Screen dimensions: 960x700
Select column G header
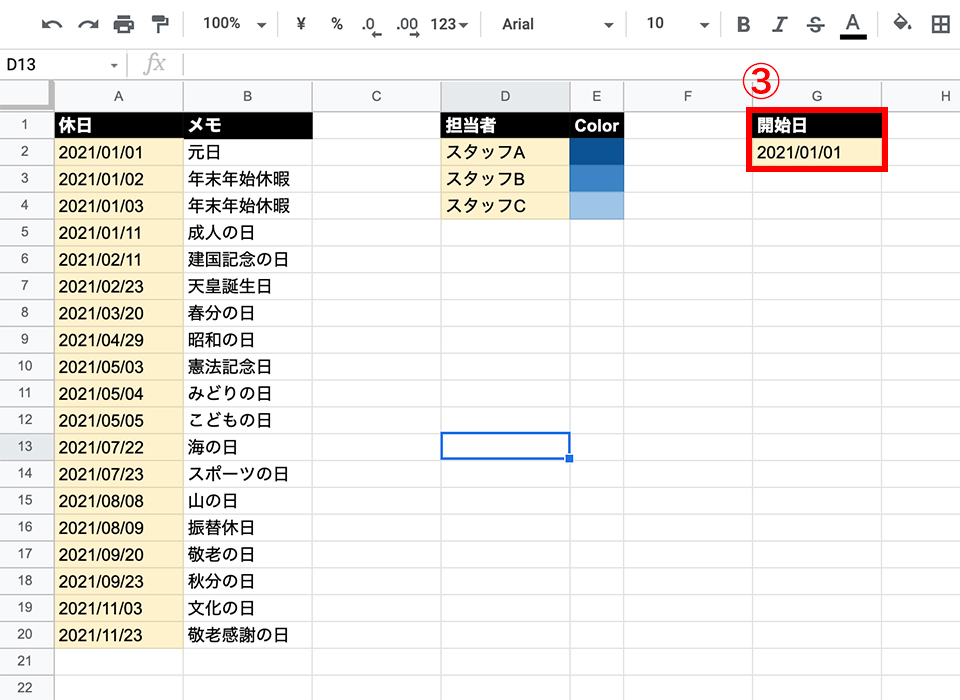coord(817,96)
